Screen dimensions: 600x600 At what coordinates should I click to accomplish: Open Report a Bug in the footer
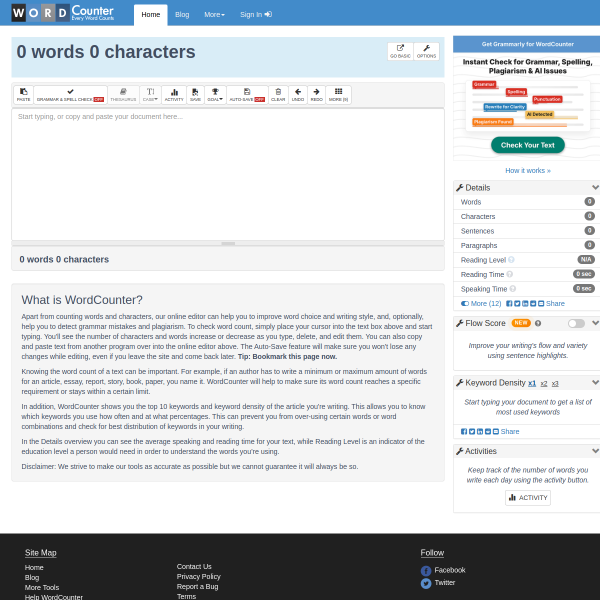197,587
